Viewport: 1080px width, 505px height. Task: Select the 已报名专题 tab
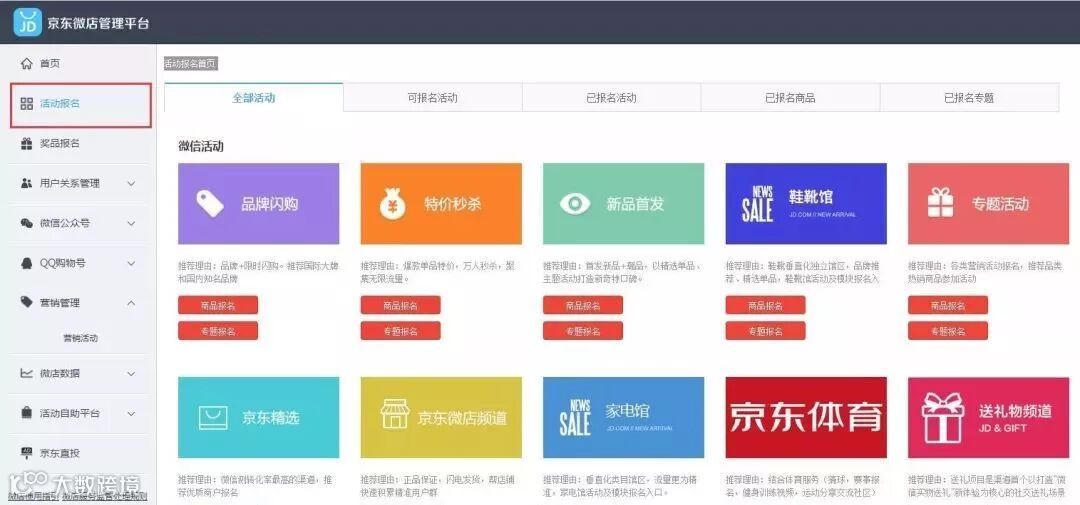tap(969, 98)
